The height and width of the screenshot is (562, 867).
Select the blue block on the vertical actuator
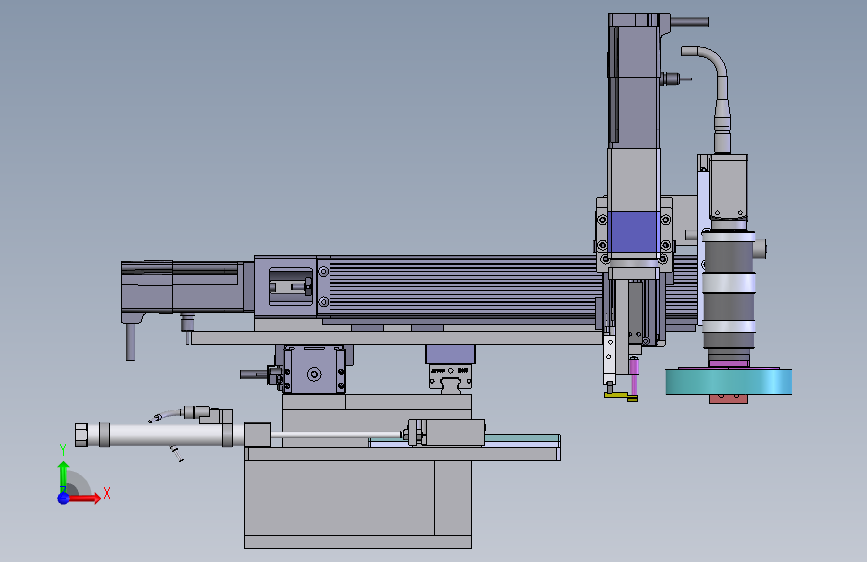pyautogui.click(x=634, y=231)
